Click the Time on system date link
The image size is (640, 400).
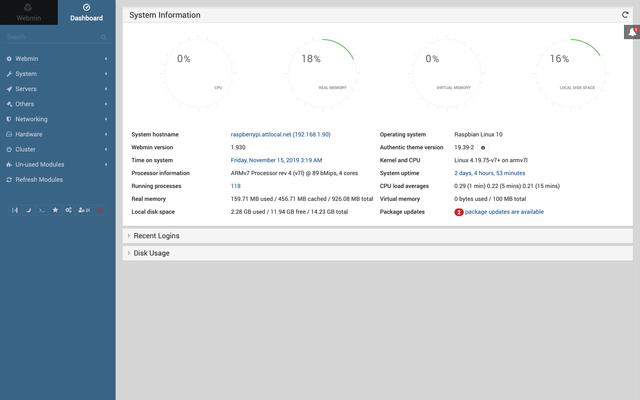tap(276, 160)
